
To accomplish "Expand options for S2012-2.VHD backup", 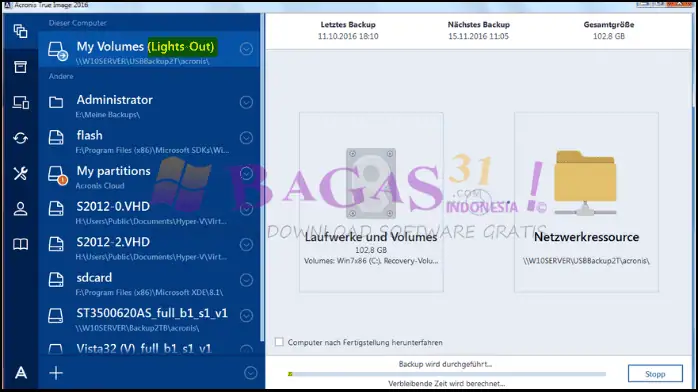I will (x=246, y=244).
